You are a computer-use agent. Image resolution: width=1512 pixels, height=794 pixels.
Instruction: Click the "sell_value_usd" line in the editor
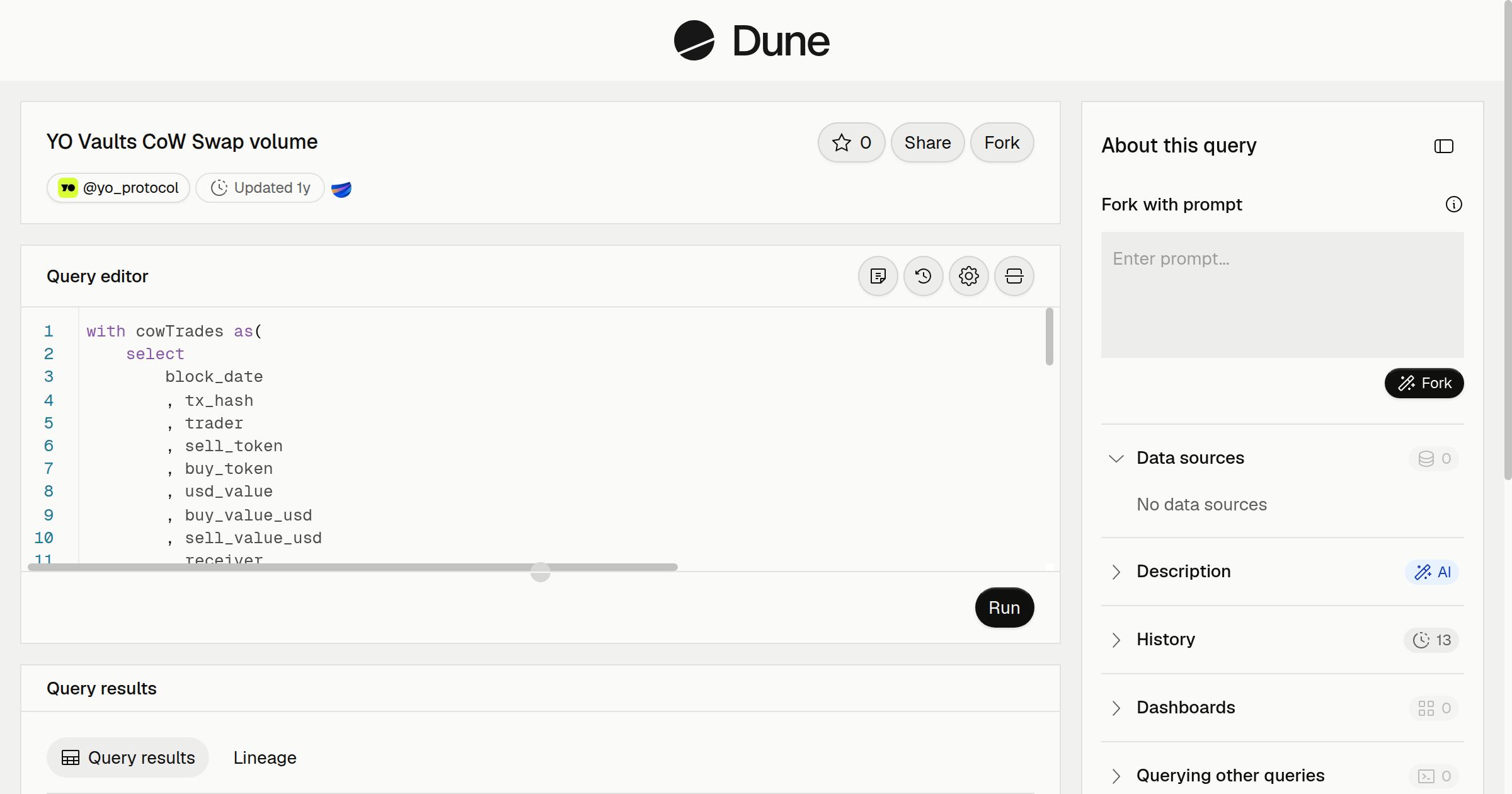coord(253,538)
